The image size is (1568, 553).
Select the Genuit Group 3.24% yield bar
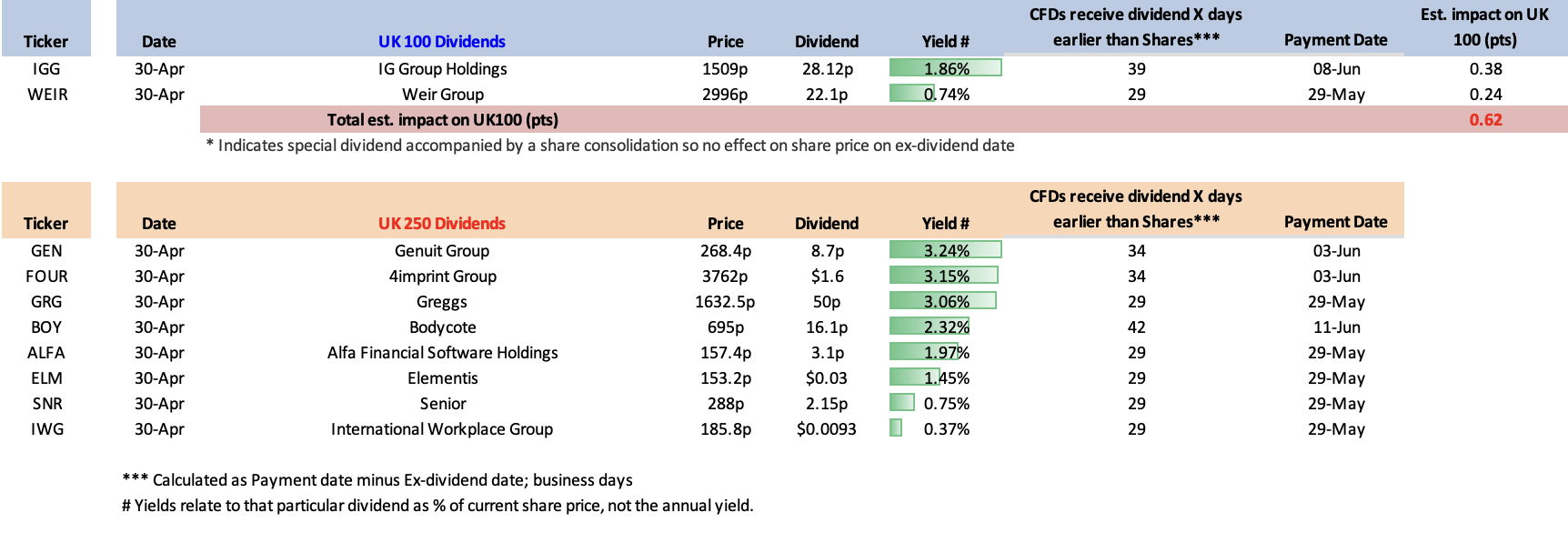(945, 251)
